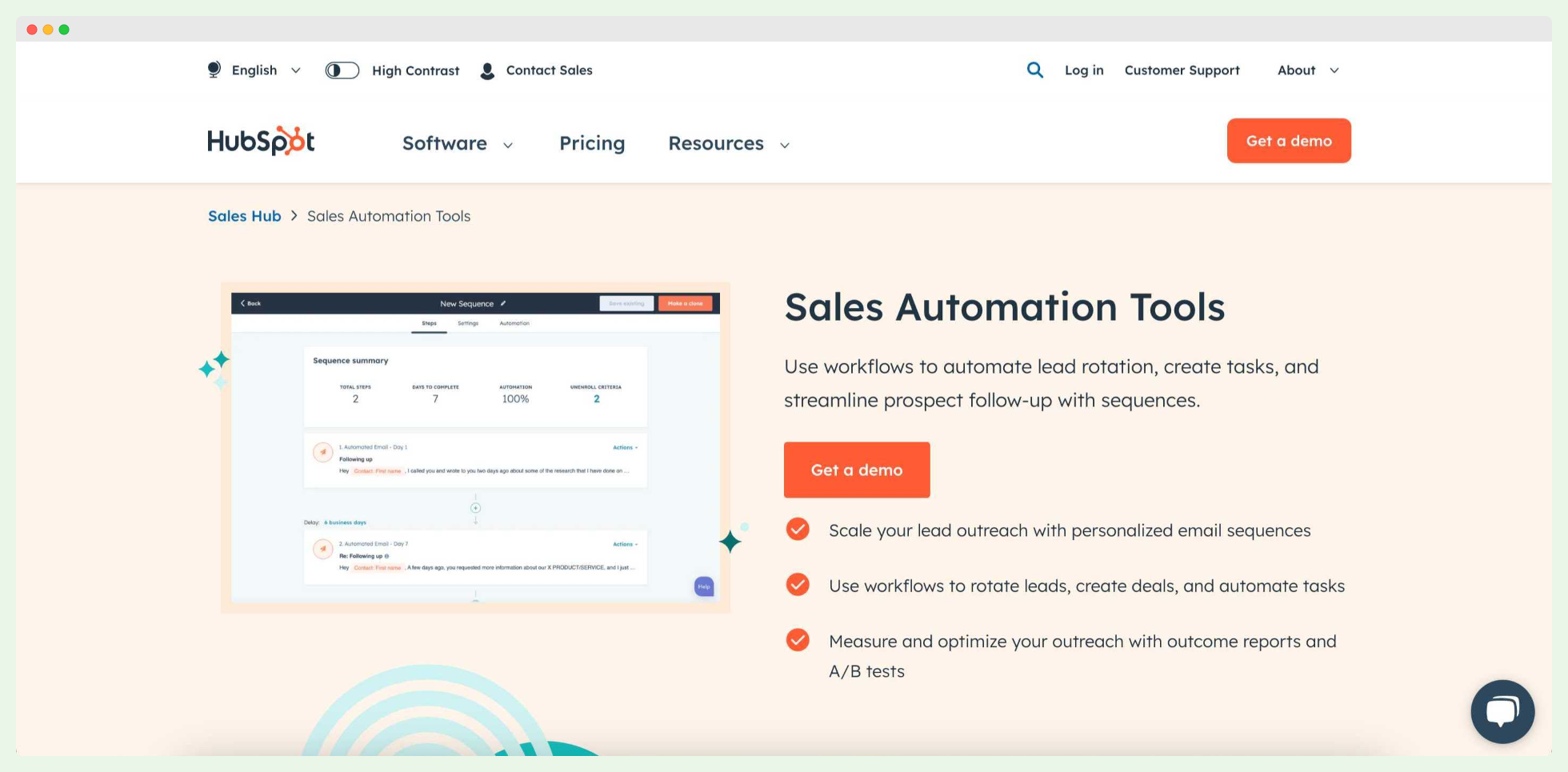
Task: Expand the About chevron
Action: pos(1334,70)
